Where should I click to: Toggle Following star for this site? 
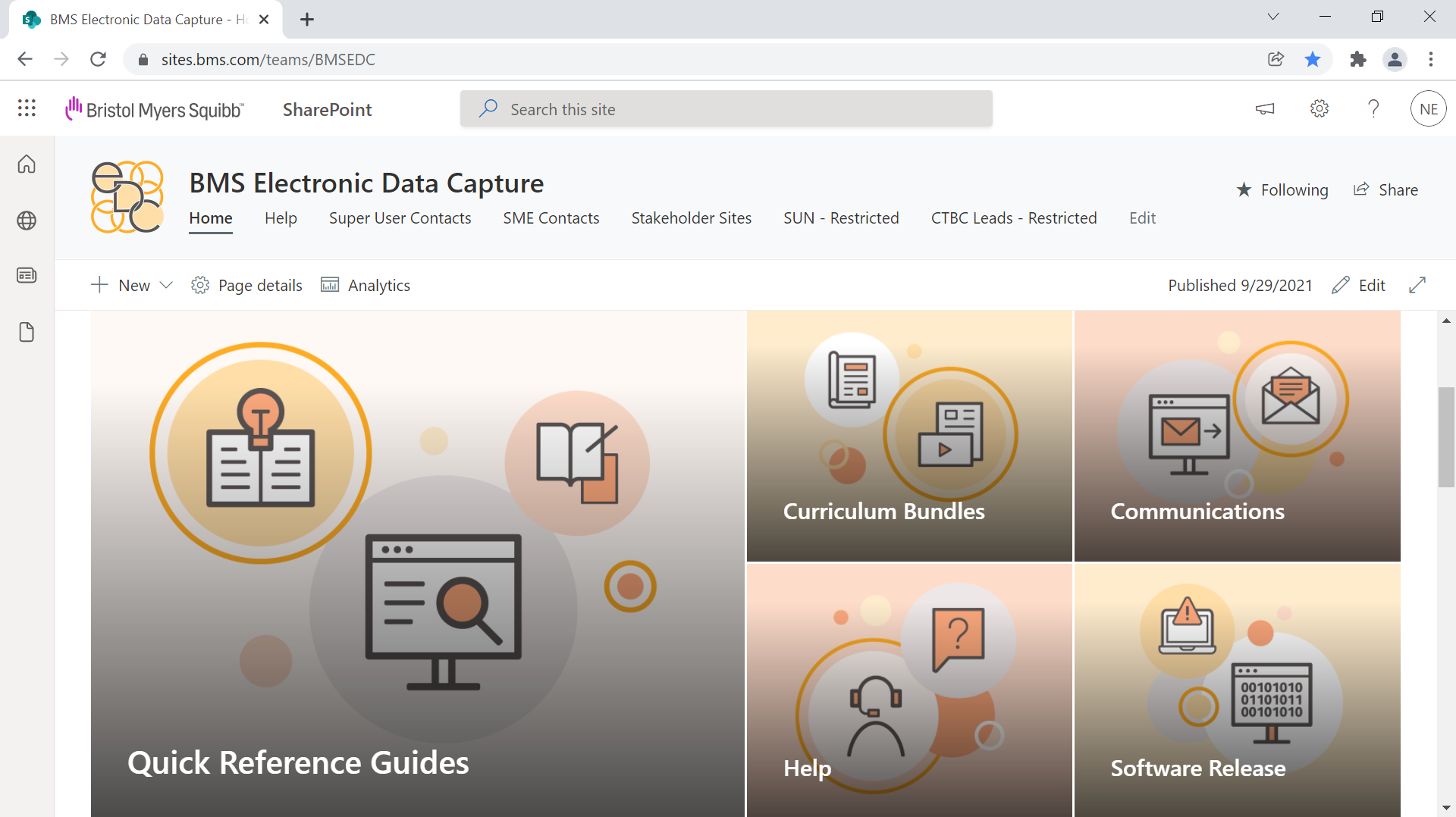coord(1282,189)
